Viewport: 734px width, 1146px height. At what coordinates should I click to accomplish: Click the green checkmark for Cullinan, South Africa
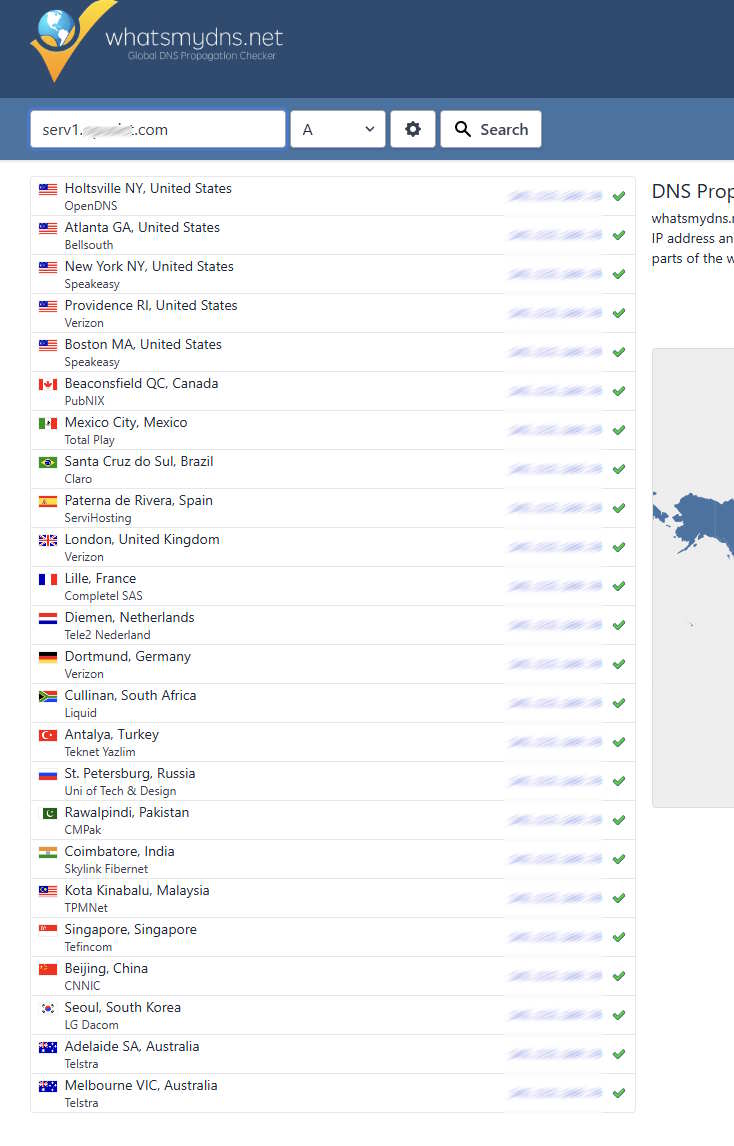(619, 703)
